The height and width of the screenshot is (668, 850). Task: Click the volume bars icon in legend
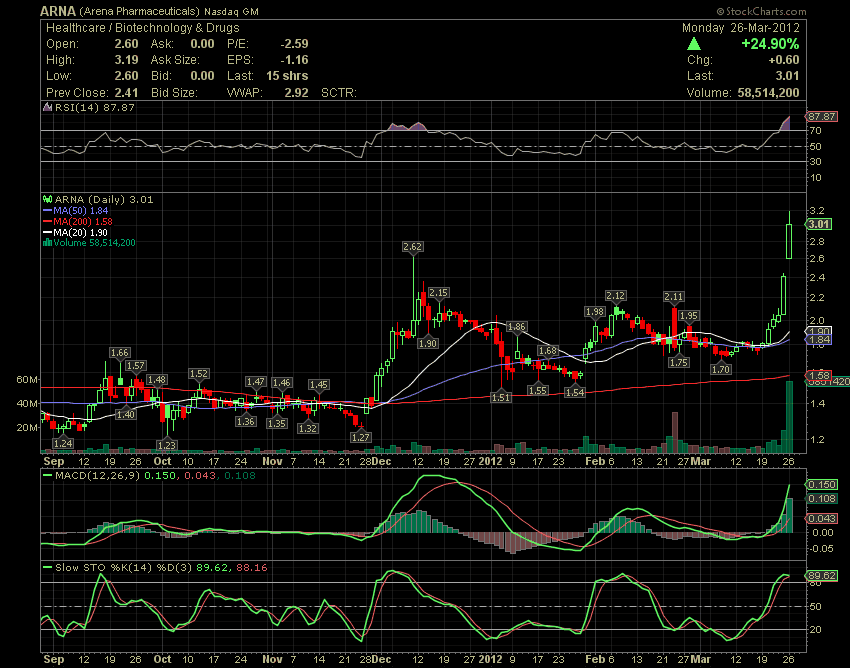48,242
